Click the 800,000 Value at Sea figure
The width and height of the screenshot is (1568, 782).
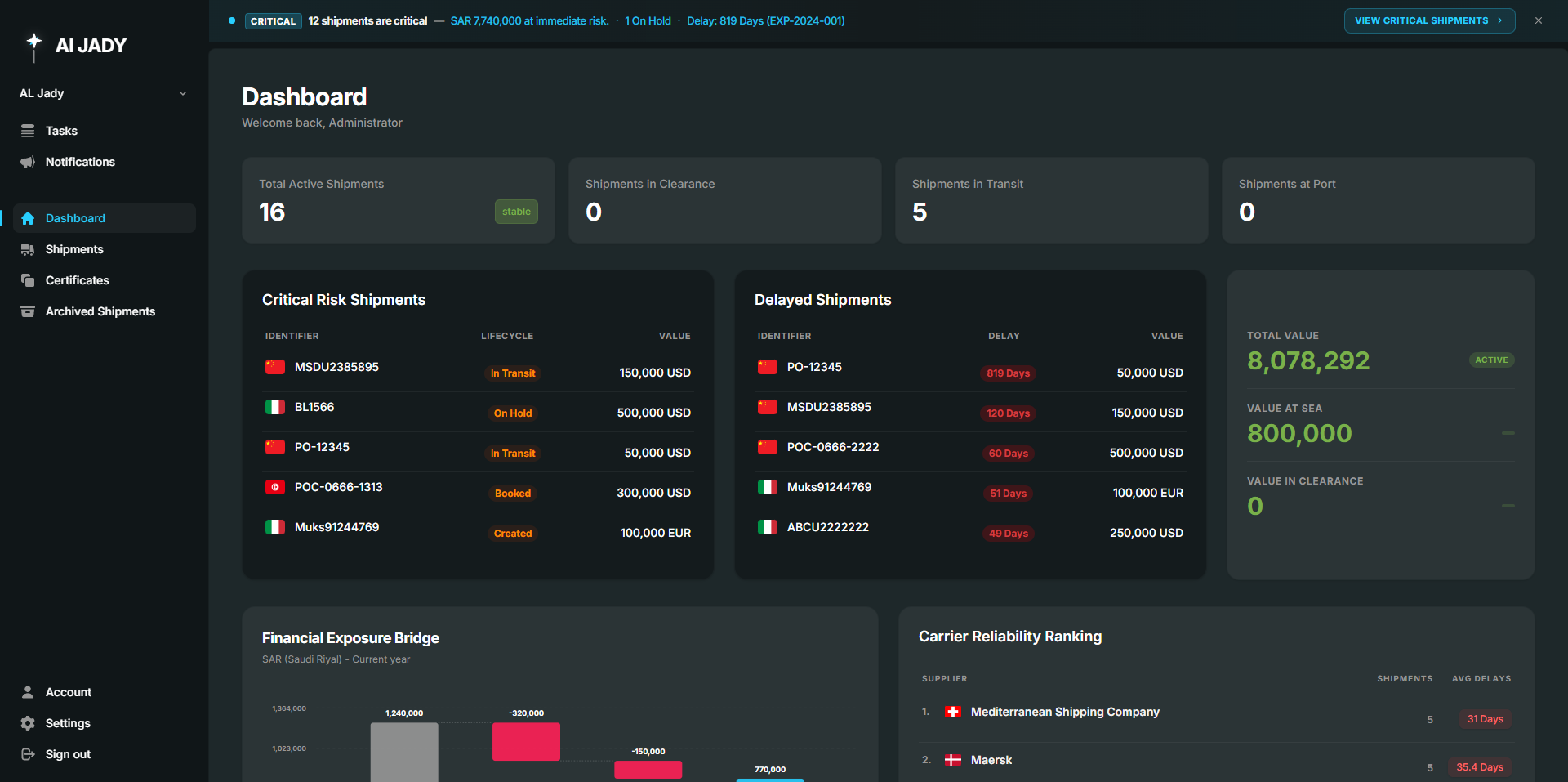1299,433
